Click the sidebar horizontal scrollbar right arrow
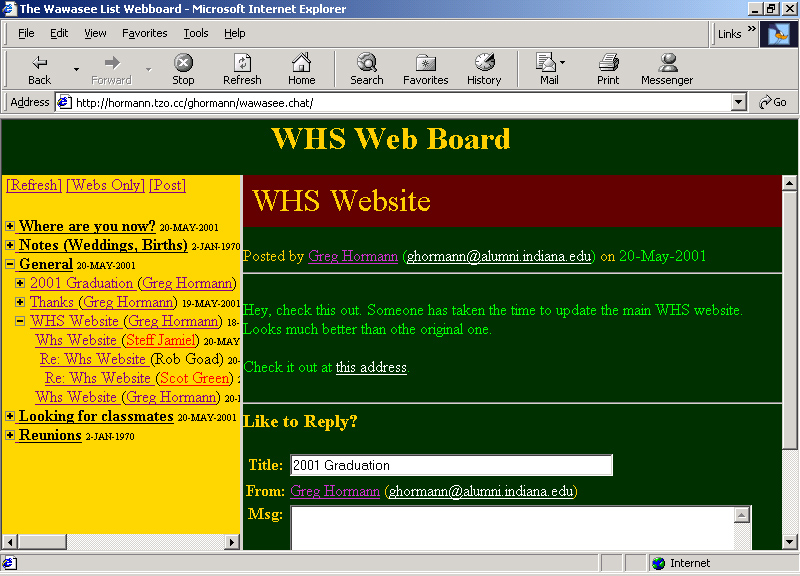 (232, 542)
